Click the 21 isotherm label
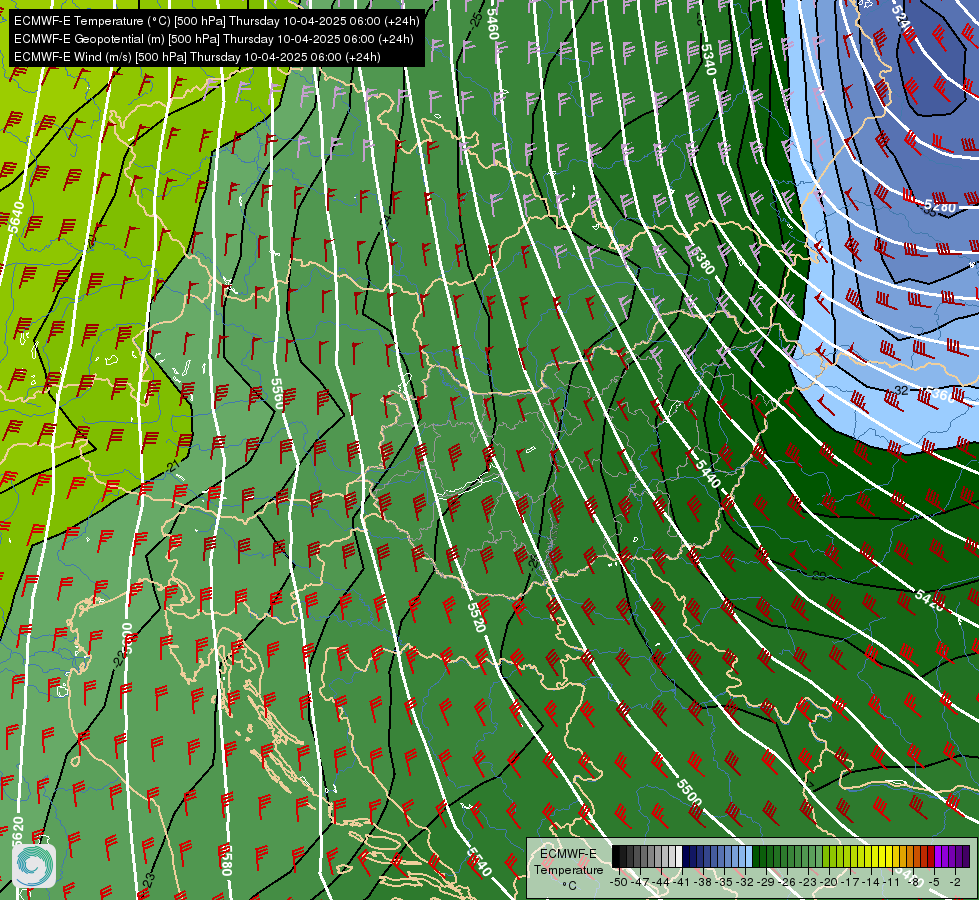The height and width of the screenshot is (900, 979). [174, 465]
